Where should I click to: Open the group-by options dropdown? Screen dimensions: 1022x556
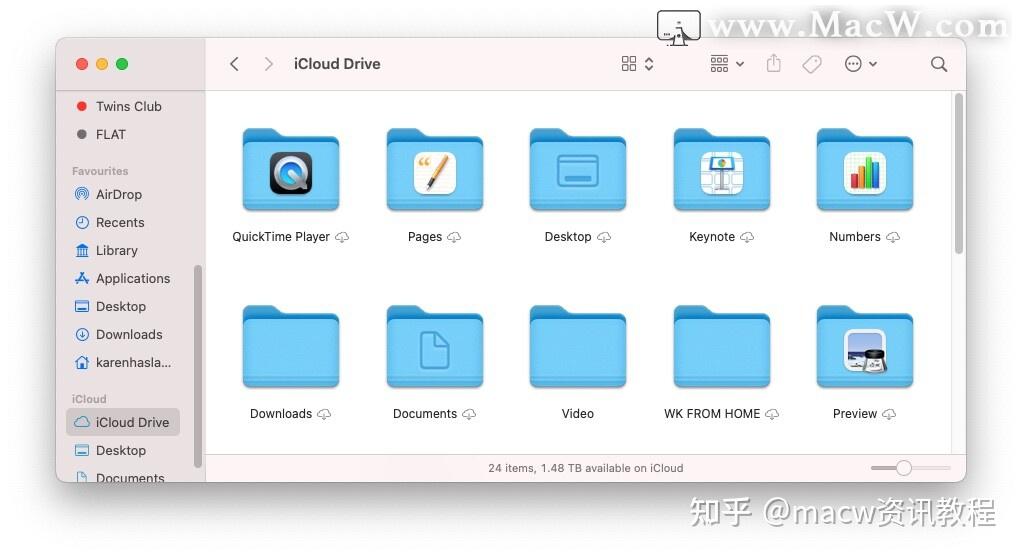(727, 64)
